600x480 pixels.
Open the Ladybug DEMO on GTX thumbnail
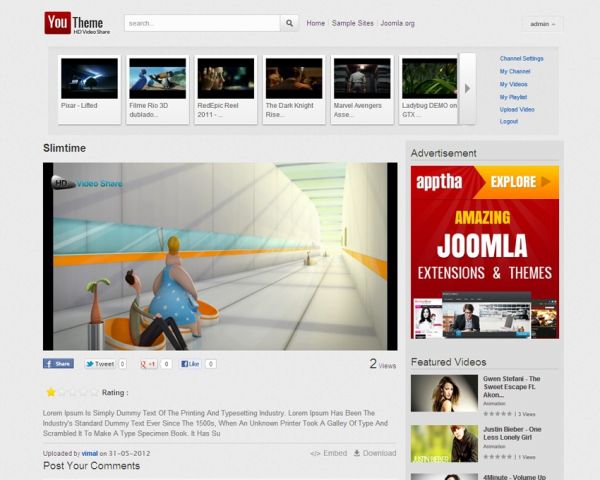pos(429,78)
